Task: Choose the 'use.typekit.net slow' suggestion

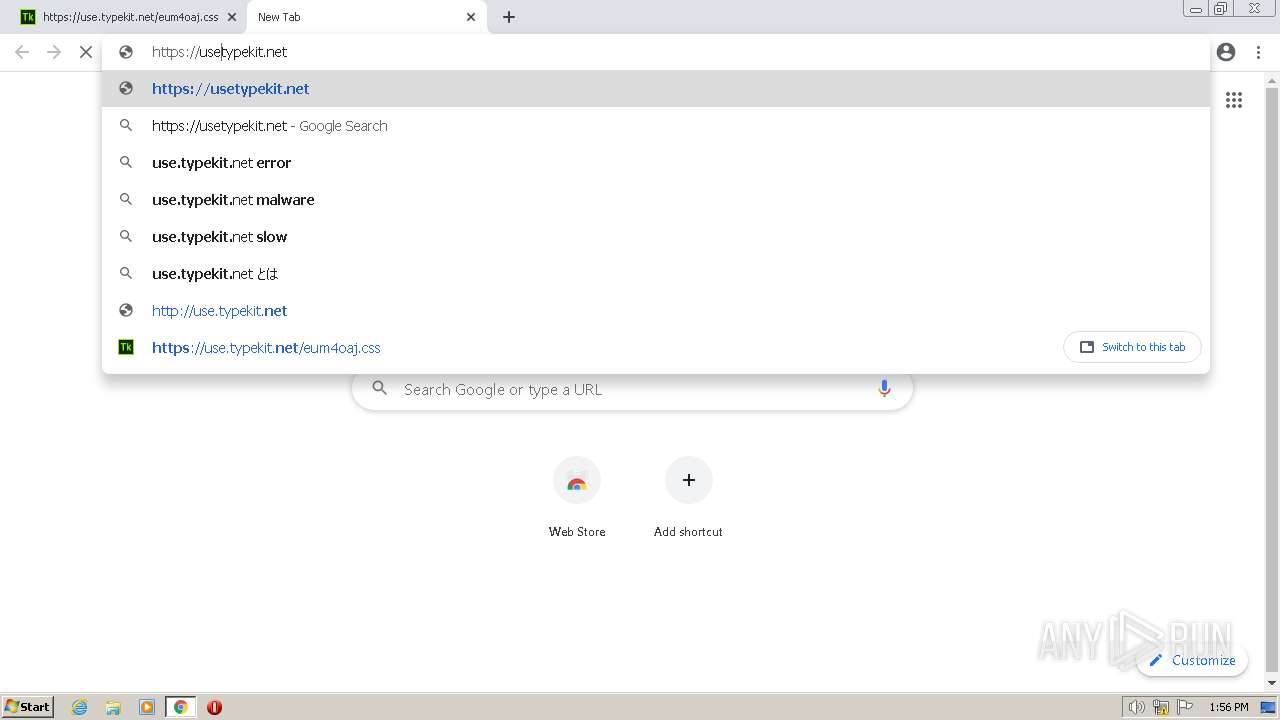Action: (656, 237)
